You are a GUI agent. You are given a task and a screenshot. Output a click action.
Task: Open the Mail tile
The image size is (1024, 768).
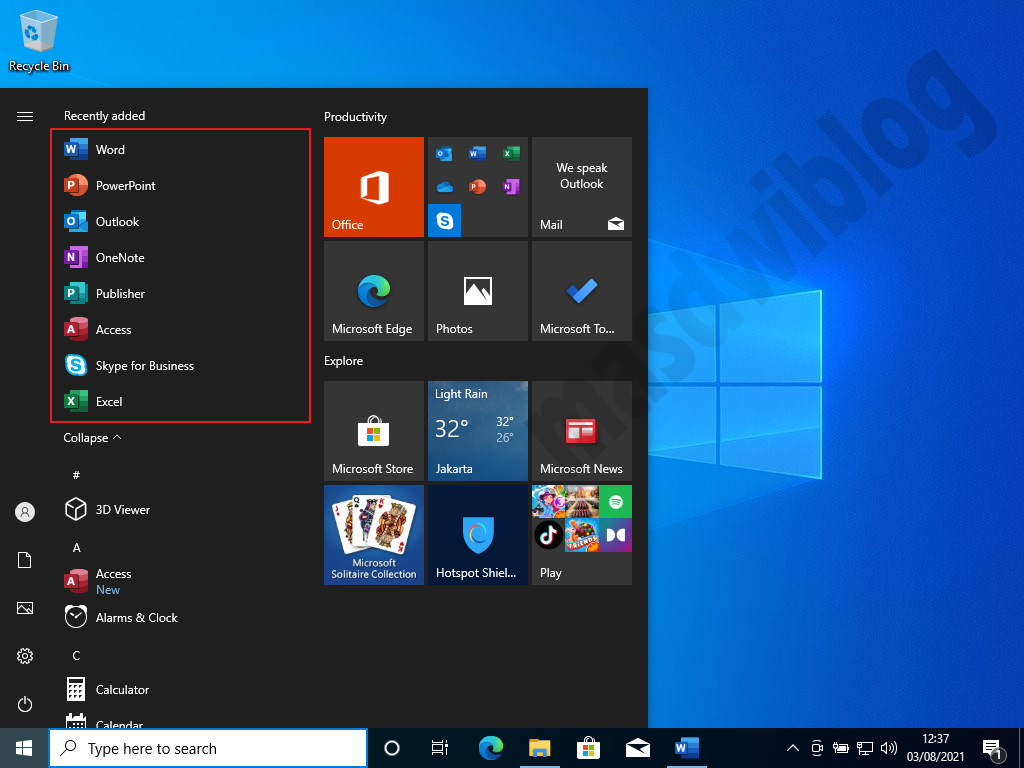(x=582, y=187)
